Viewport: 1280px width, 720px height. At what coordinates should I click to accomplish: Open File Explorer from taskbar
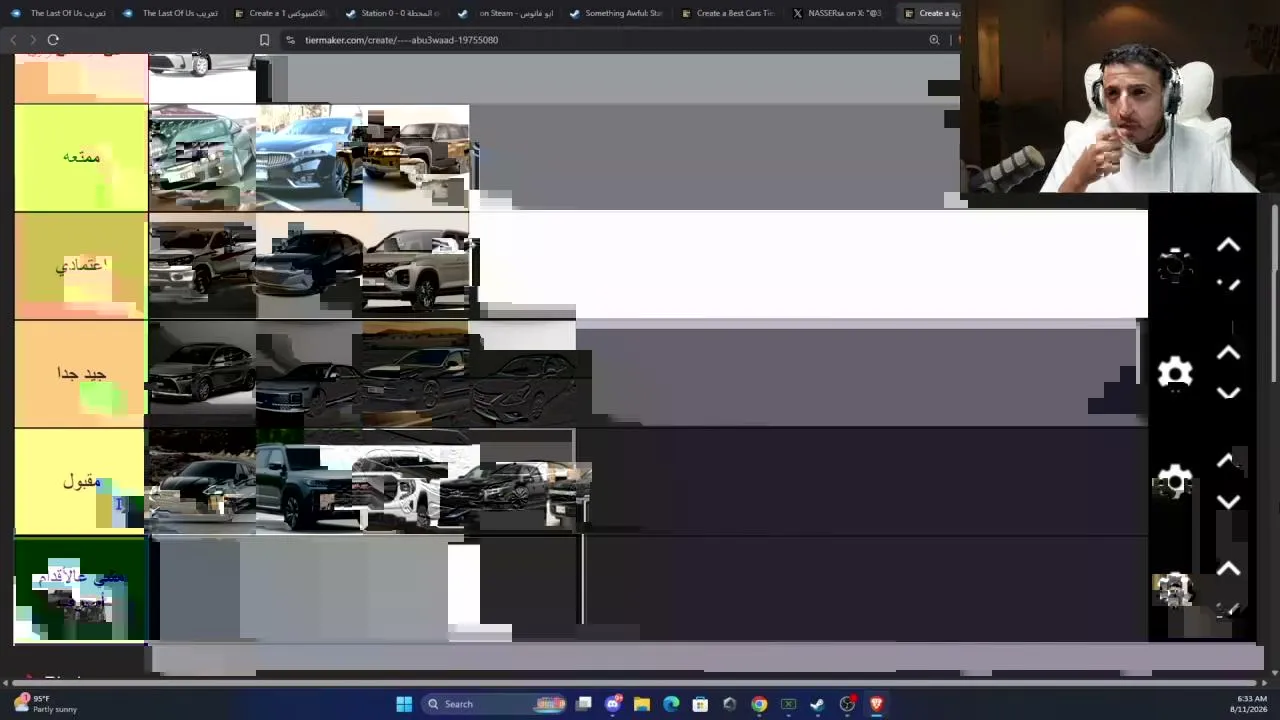coord(642,704)
